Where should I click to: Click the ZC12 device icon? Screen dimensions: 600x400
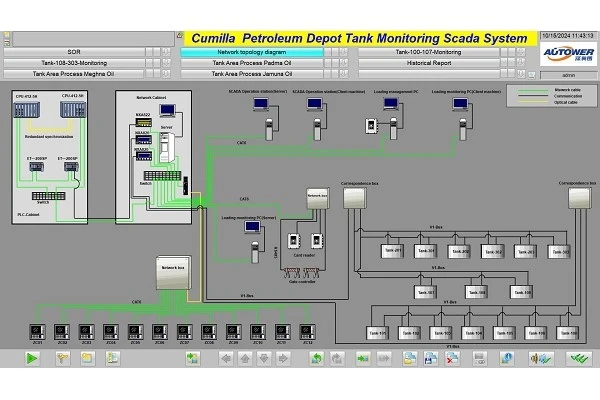click(307, 332)
